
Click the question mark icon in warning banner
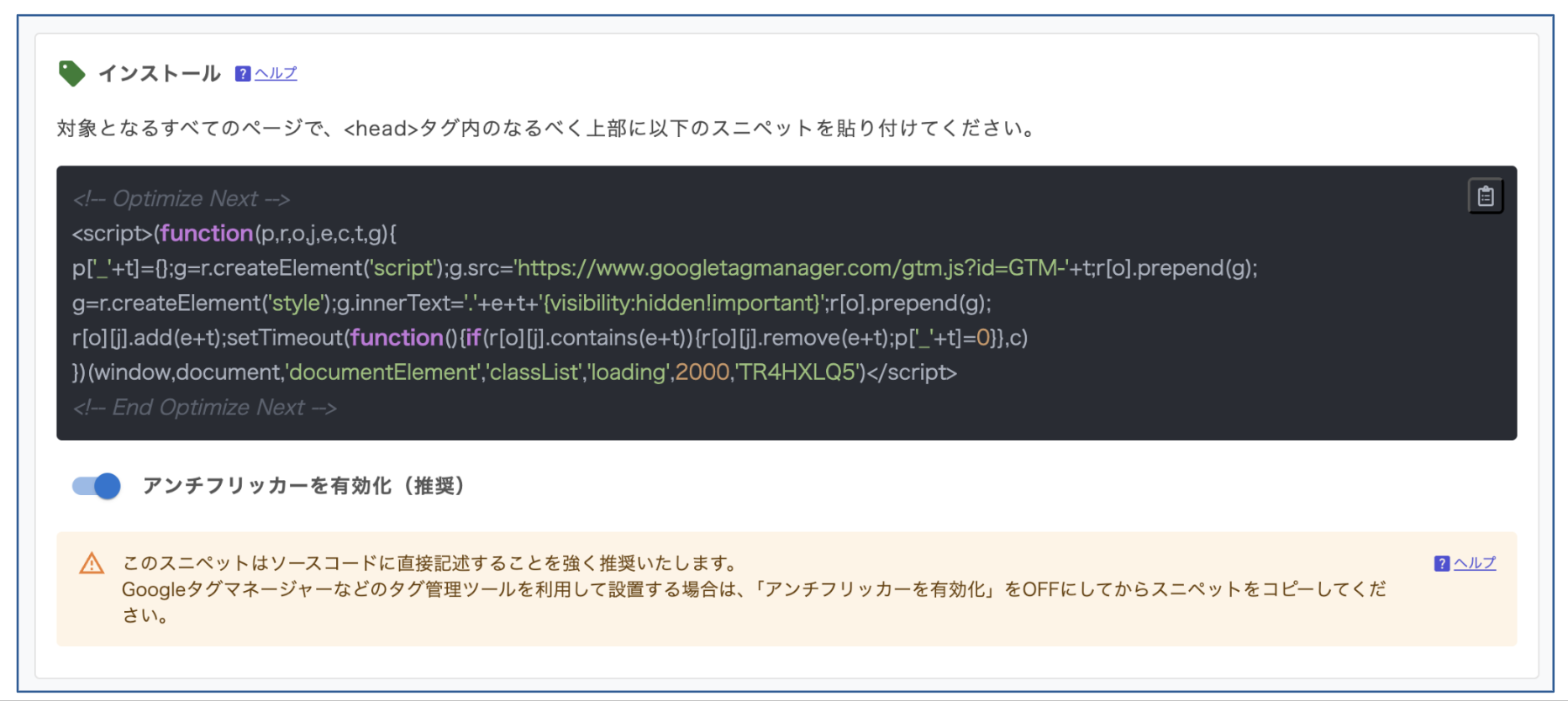coord(1442,563)
